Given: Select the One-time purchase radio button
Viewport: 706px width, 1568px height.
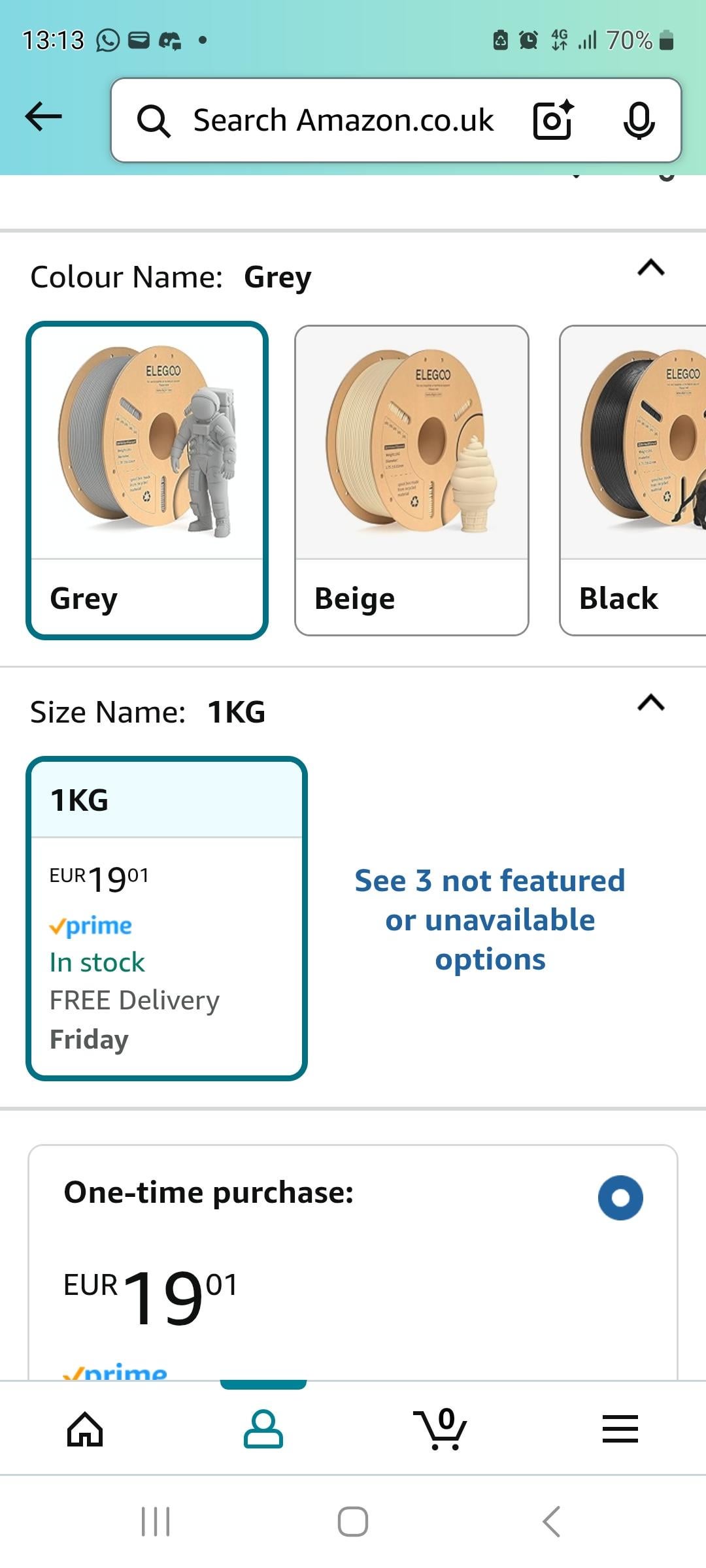Looking at the screenshot, I should coord(620,1198).
